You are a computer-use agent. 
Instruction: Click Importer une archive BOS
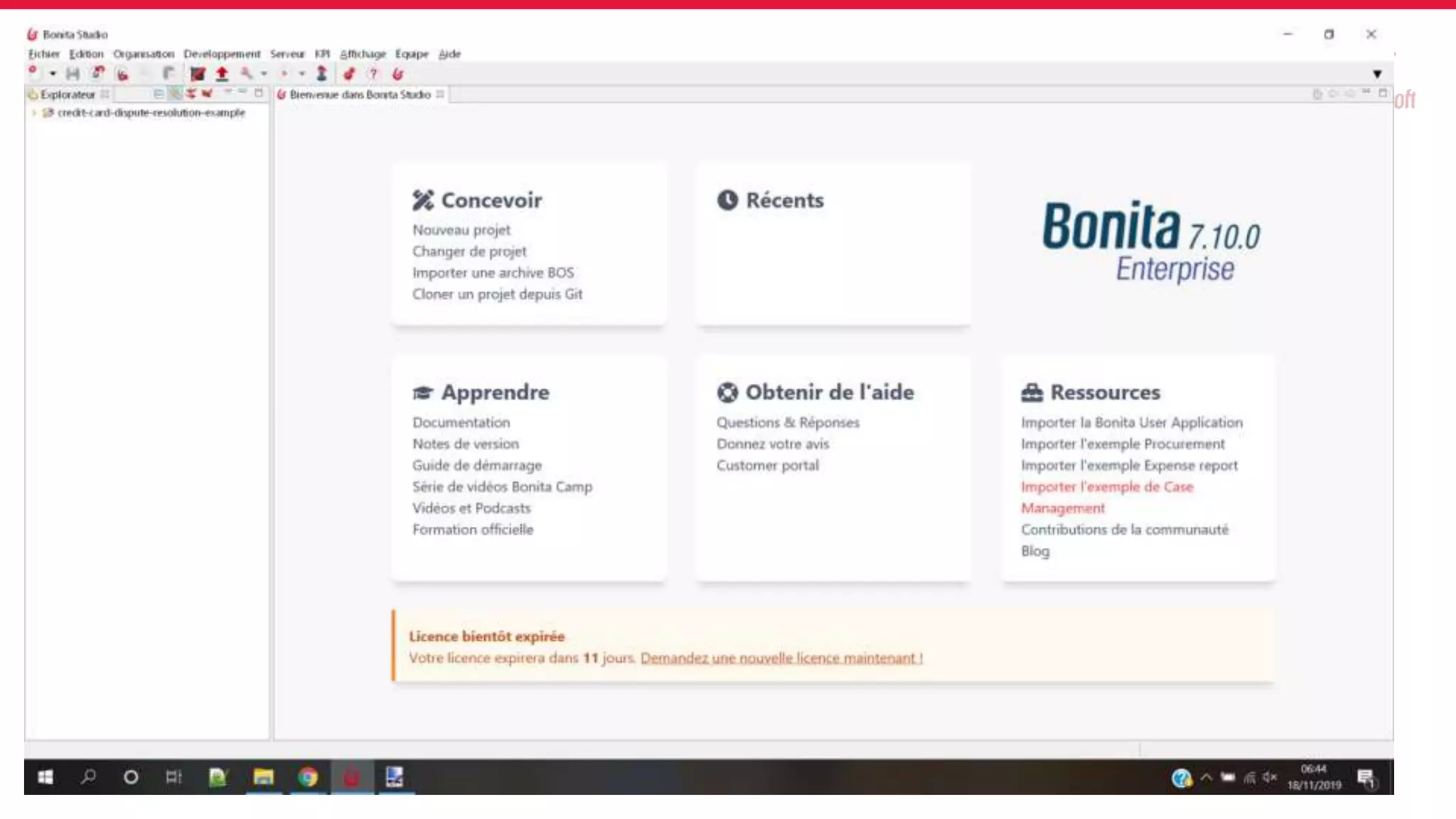[x=493, y=273]
